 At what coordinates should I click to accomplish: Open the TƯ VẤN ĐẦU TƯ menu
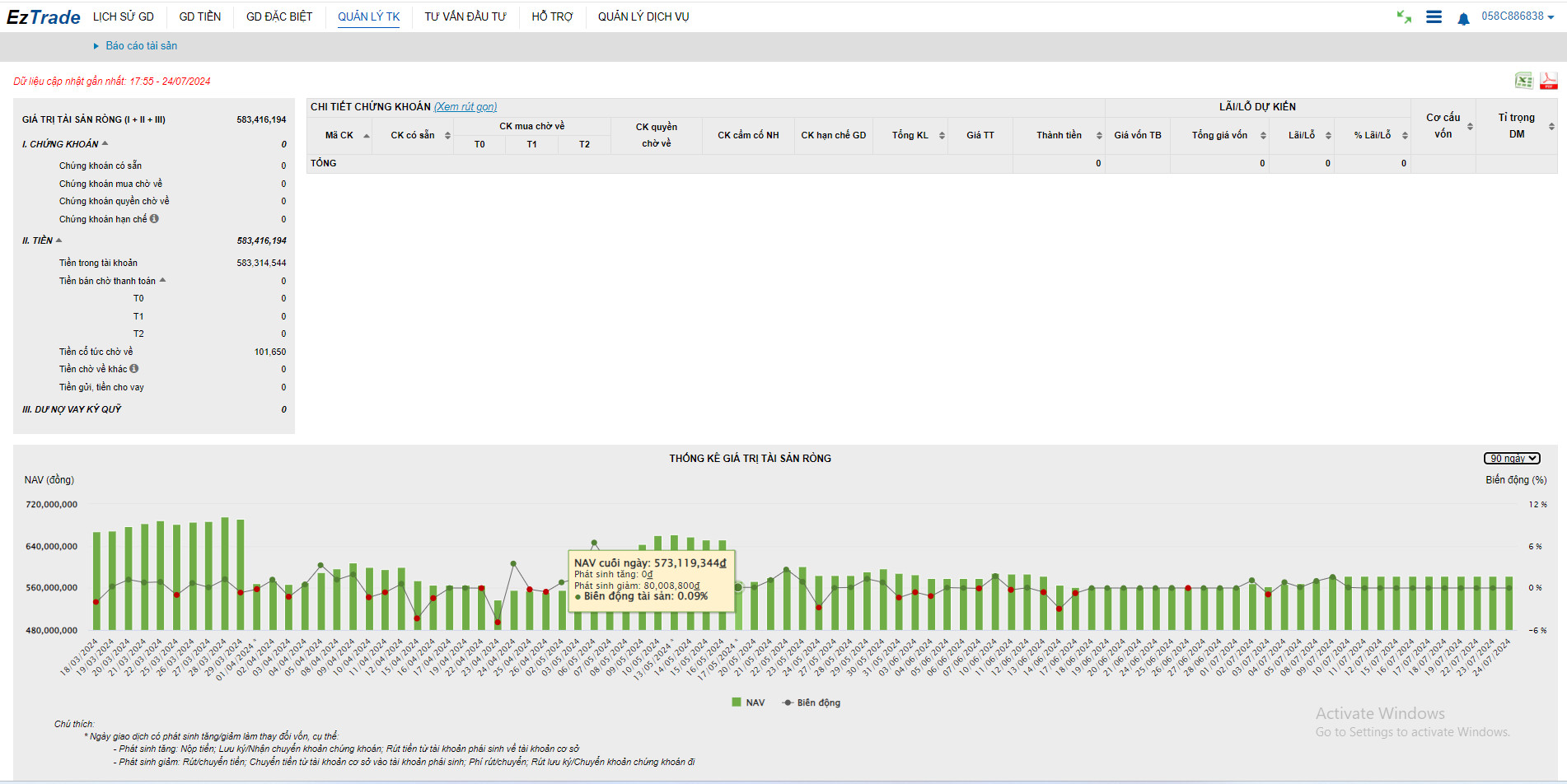point(465,16)
